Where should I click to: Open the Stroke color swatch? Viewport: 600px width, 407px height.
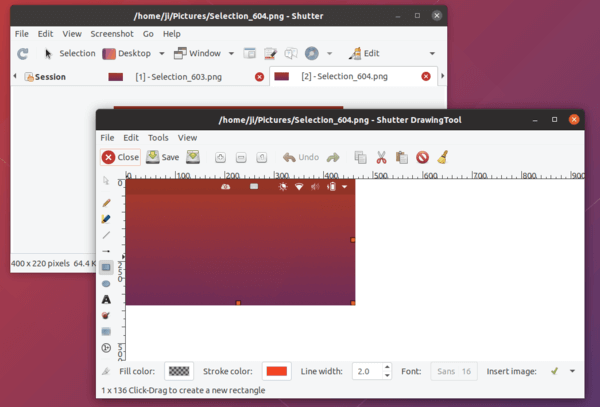pos(277,371)
